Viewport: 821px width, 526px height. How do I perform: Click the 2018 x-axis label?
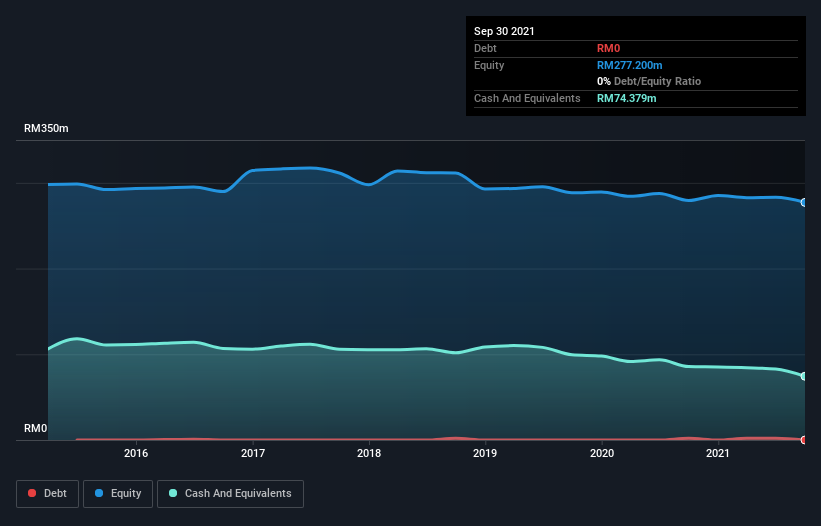369,453
